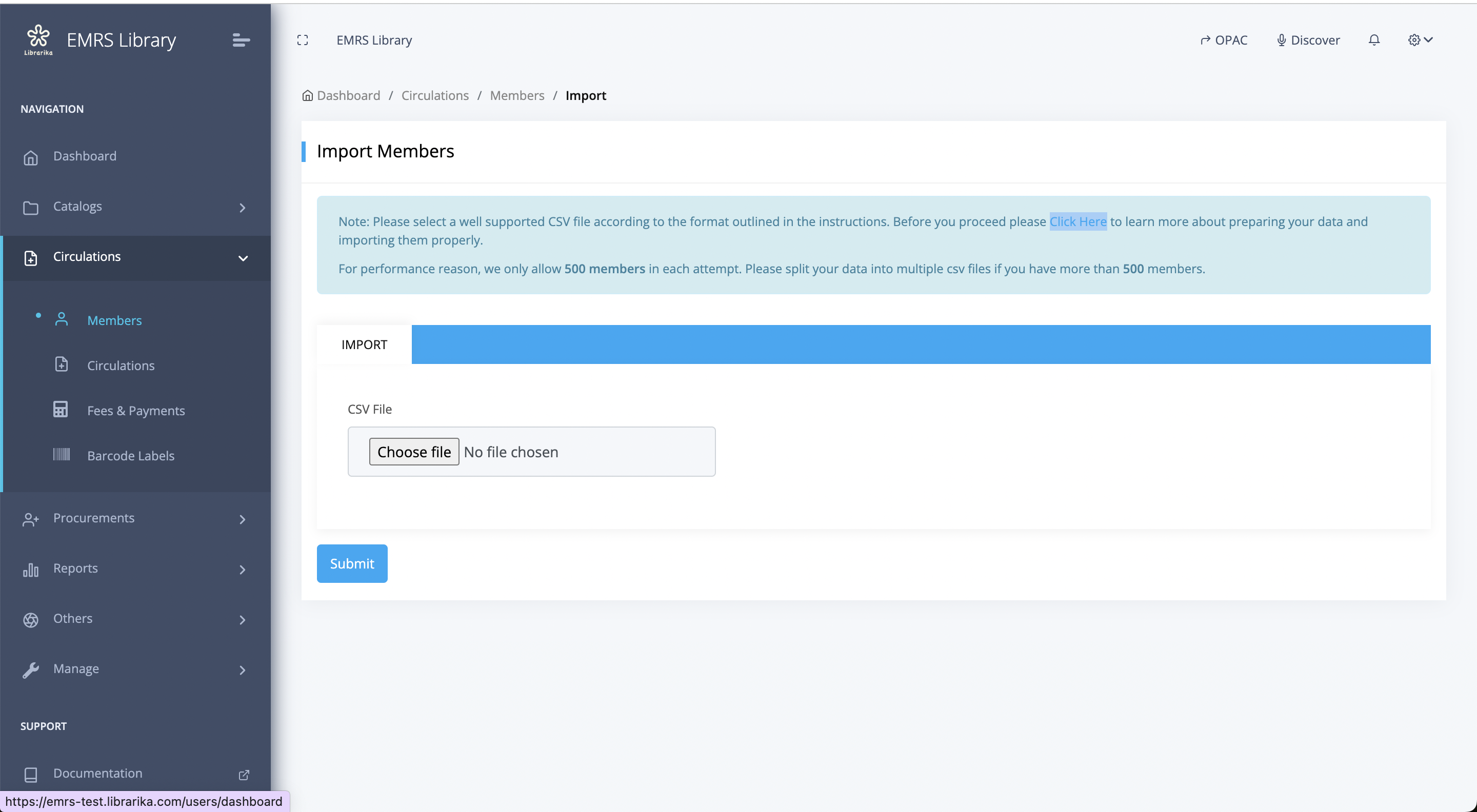The width and height of the screenshot is (1477, 812).
Task: Click Dashboard home icon in sidebar
Action: [31, 157]
